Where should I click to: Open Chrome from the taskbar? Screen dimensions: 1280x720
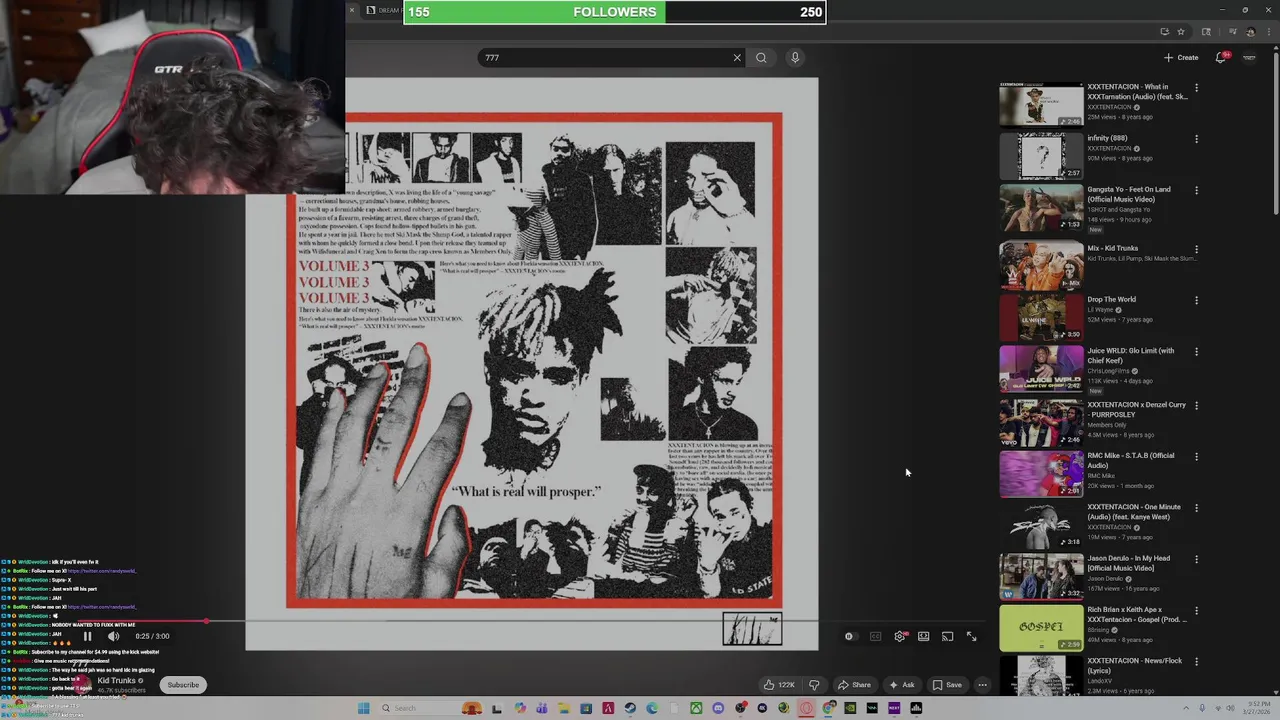[827, 708]
